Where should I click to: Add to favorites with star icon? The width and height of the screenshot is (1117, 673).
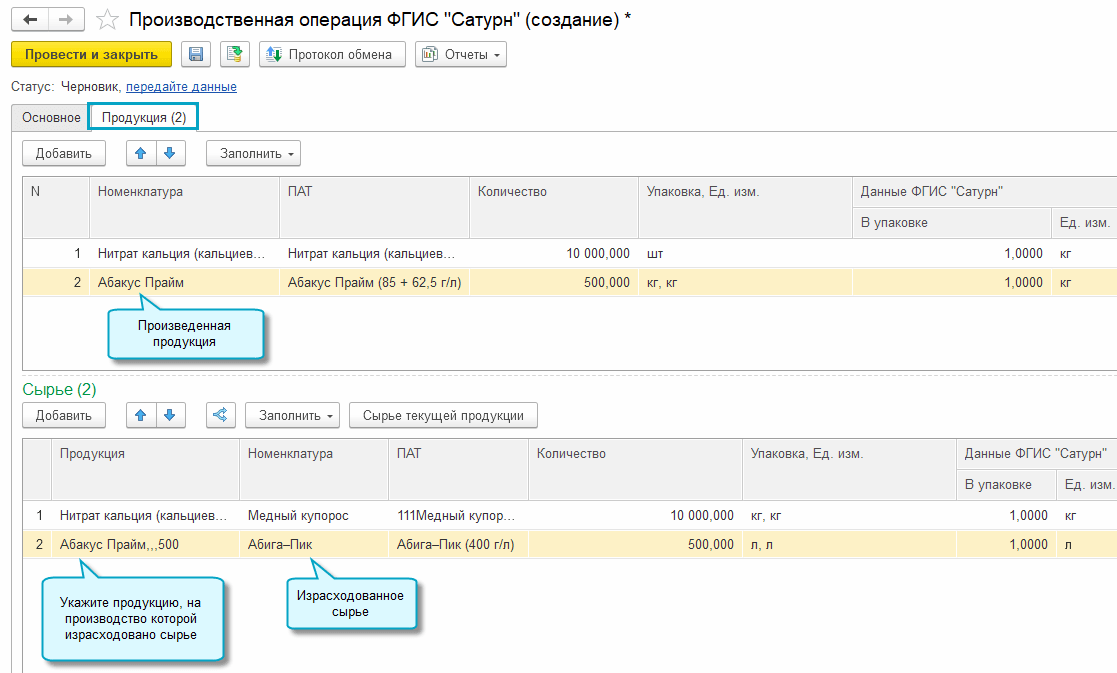107,19
